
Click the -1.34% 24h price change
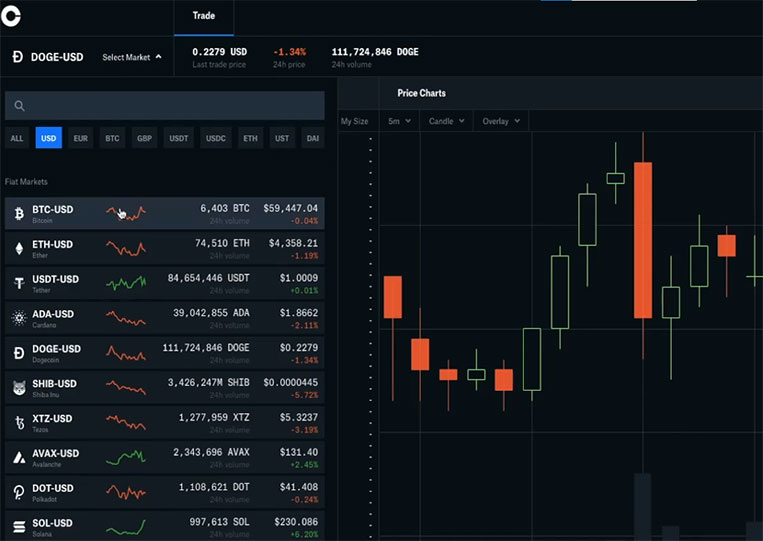[x=290, y=52]
